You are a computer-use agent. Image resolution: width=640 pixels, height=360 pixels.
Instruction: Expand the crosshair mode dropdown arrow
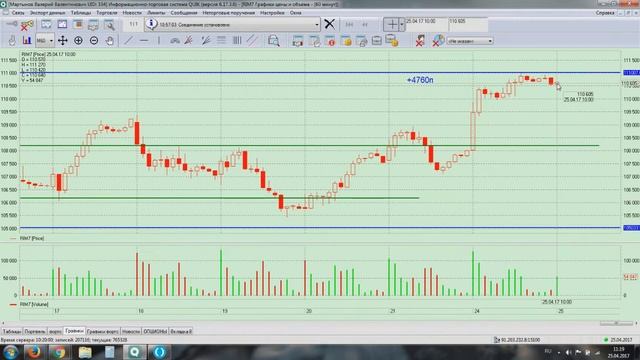[402, 24]
